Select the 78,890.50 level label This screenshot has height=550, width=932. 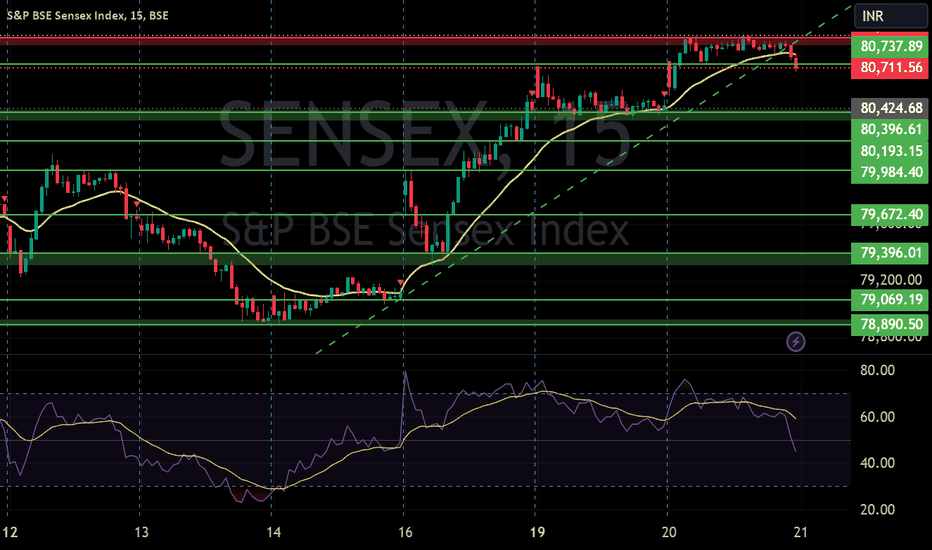890,324
